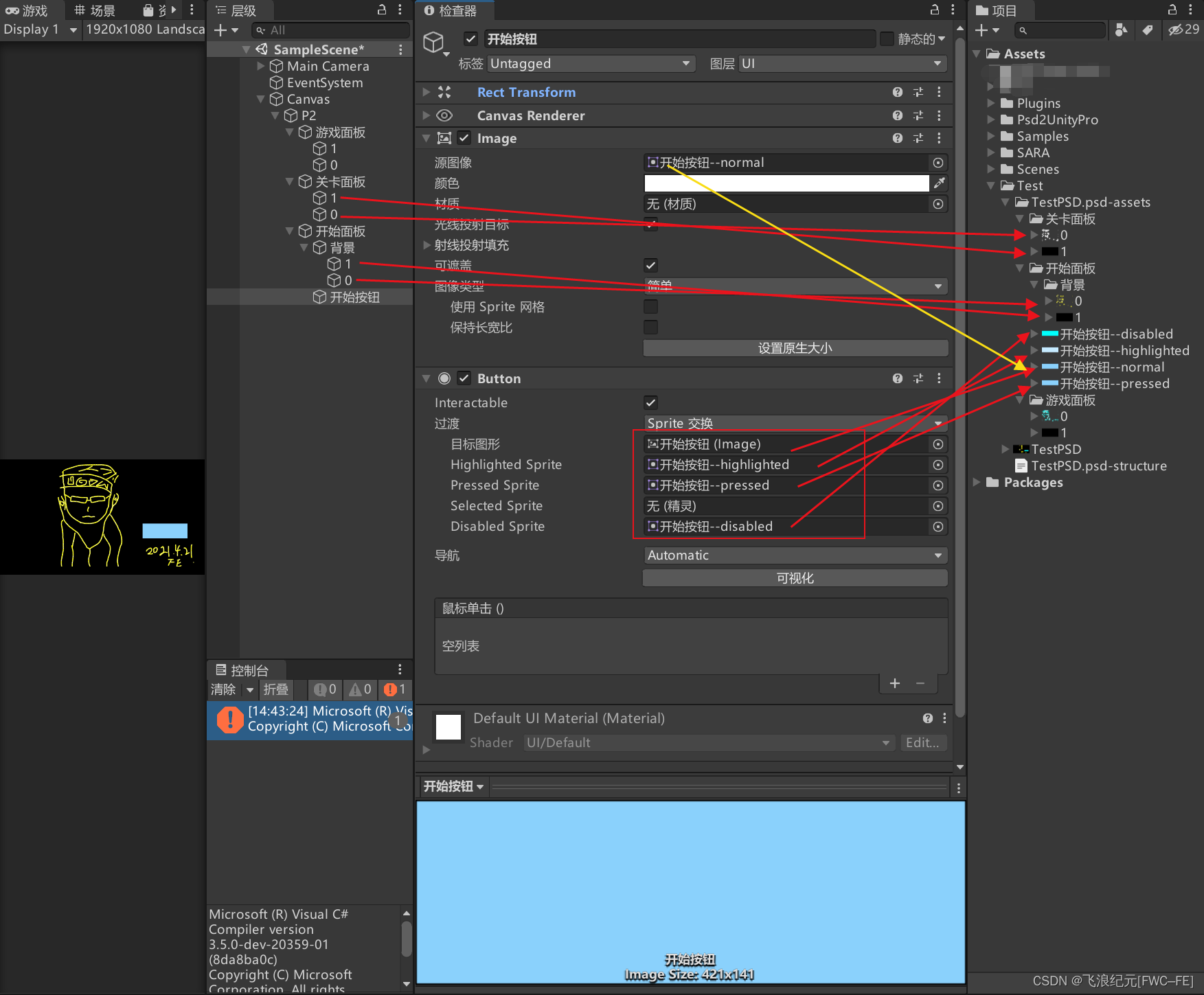Open GameObject icon picker in Inspector

point(435,44)
